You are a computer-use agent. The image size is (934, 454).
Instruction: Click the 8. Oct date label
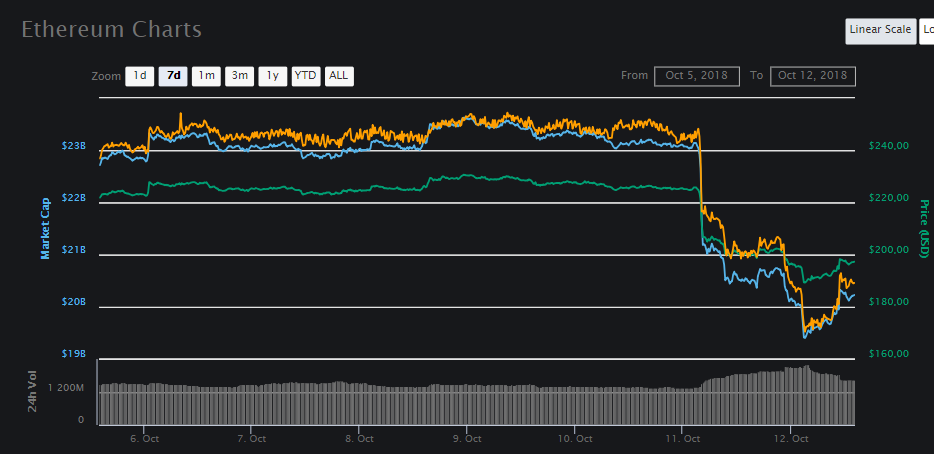(359, 439)
